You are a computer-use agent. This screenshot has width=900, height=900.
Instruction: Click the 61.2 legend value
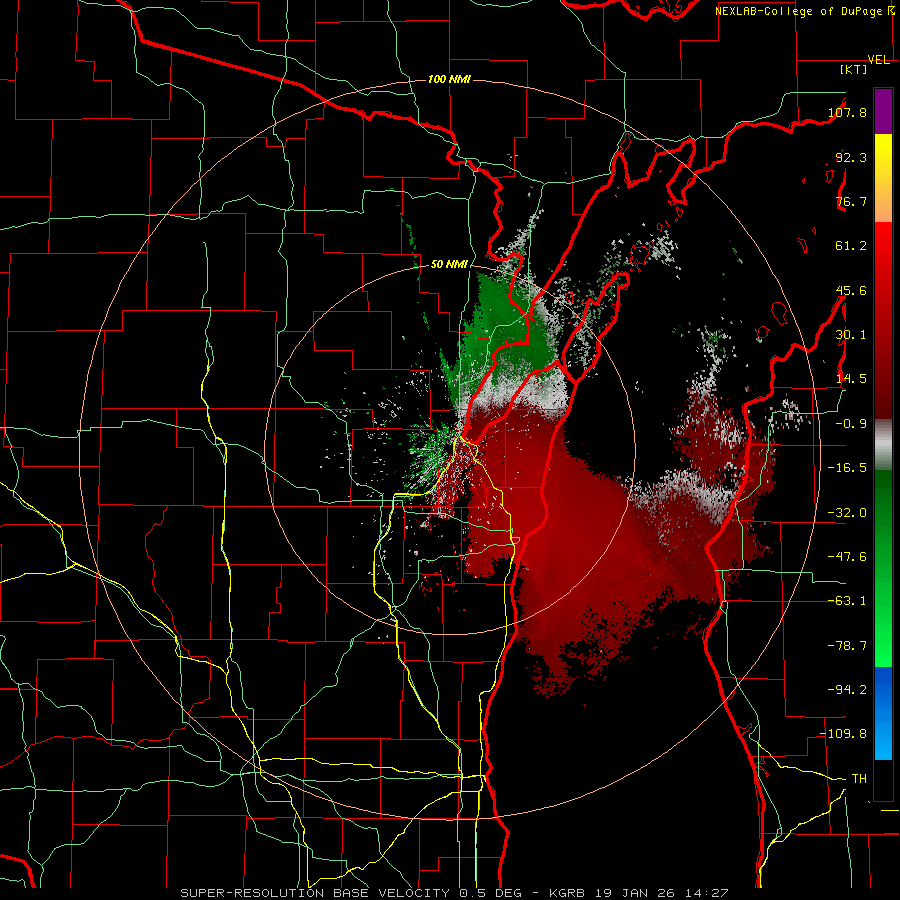tap(851, 246)
